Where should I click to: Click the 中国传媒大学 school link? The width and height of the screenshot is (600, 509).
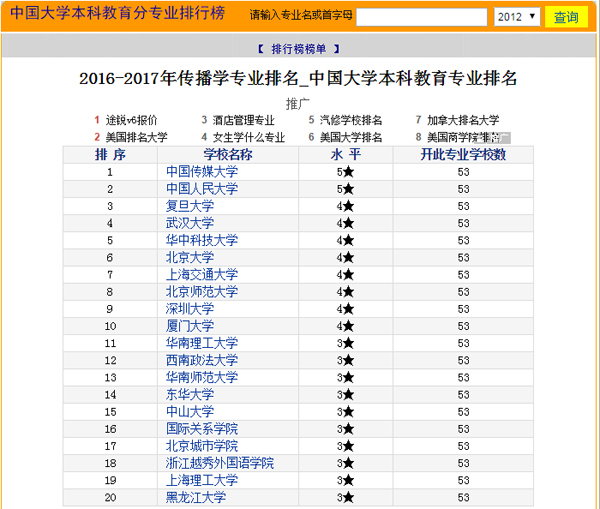pyautogui.click(x=202, y=172)
